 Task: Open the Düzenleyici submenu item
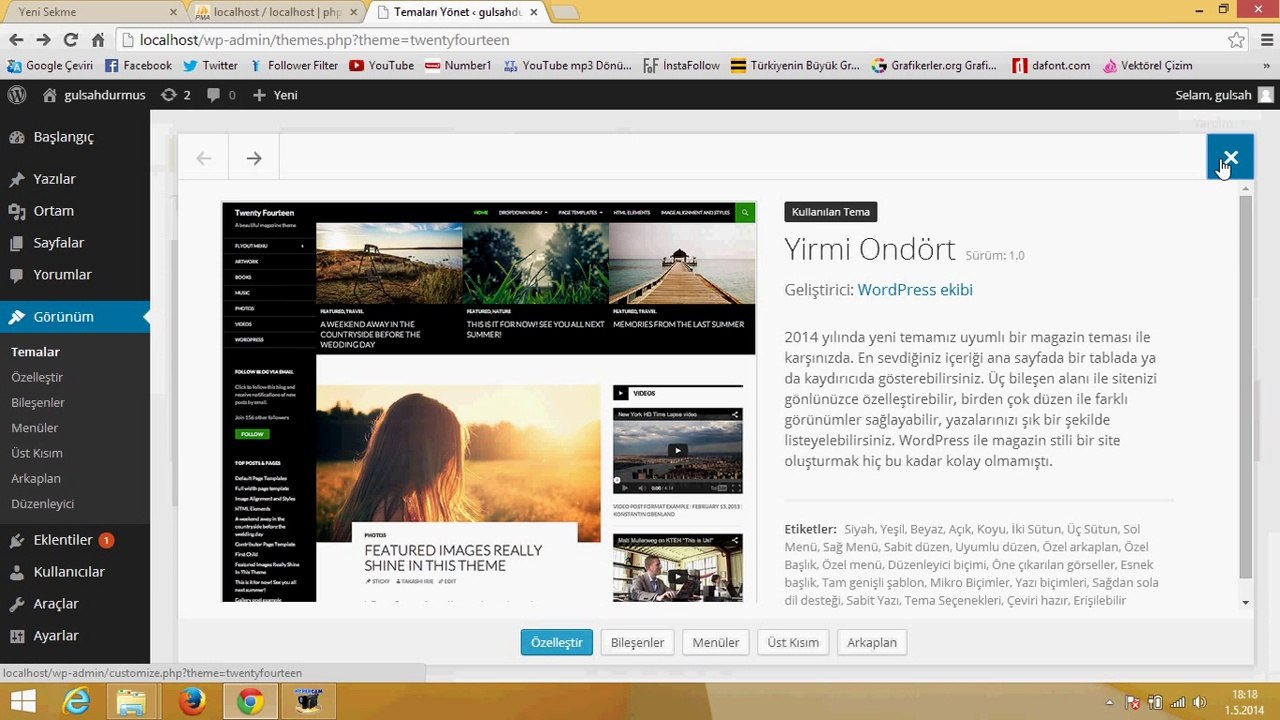click(x=42, y=504)
